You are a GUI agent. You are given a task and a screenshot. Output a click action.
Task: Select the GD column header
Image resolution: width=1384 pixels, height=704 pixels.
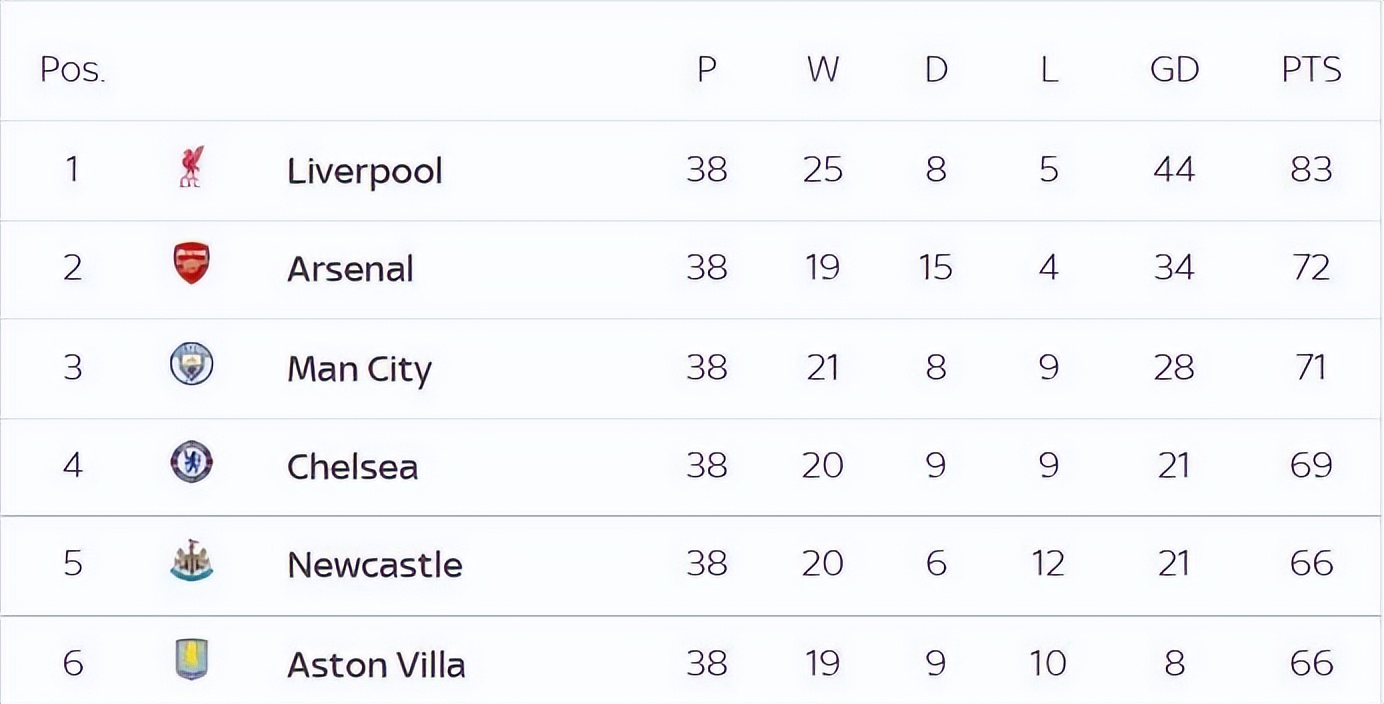pos(1174,70)
